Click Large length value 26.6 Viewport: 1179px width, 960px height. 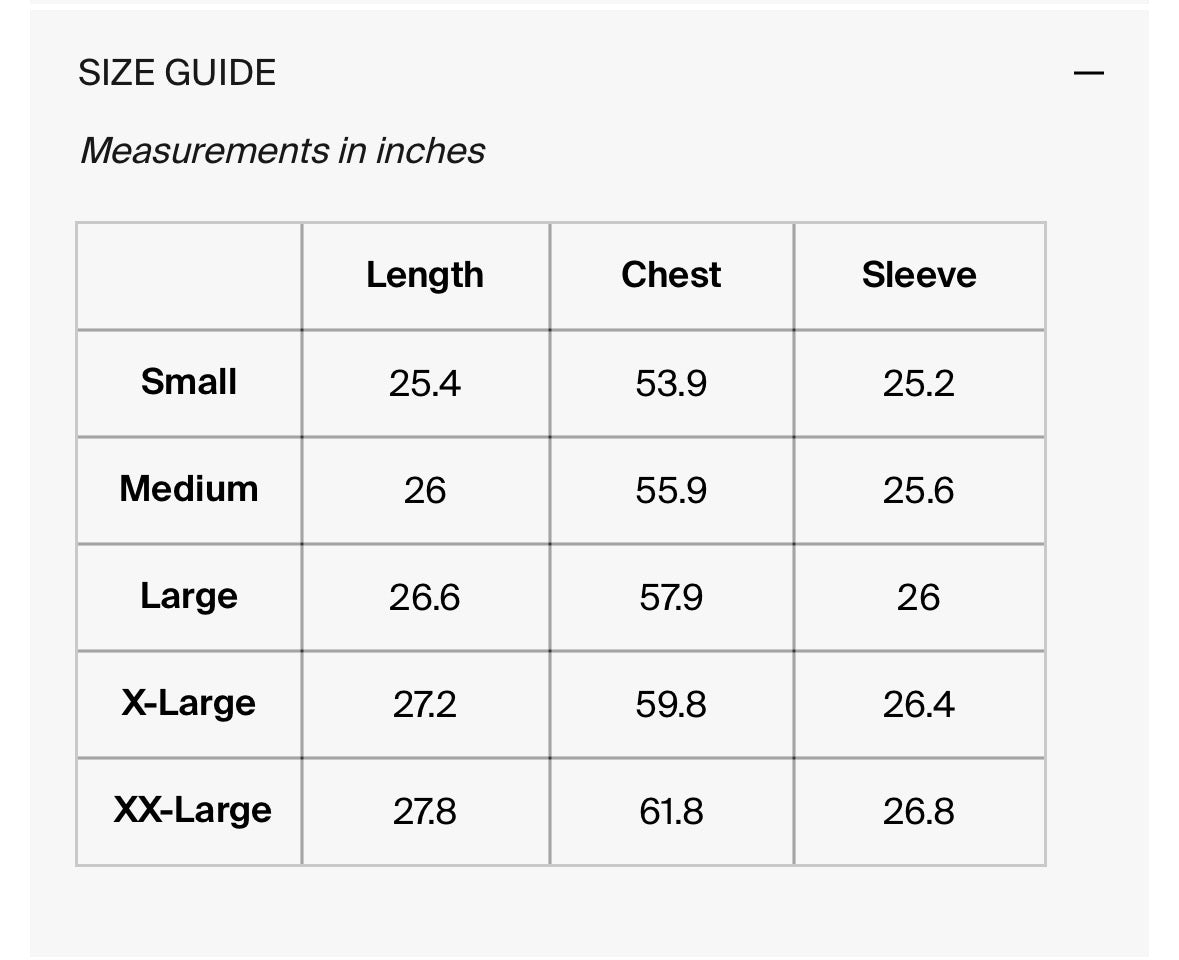tap(425, 598)
